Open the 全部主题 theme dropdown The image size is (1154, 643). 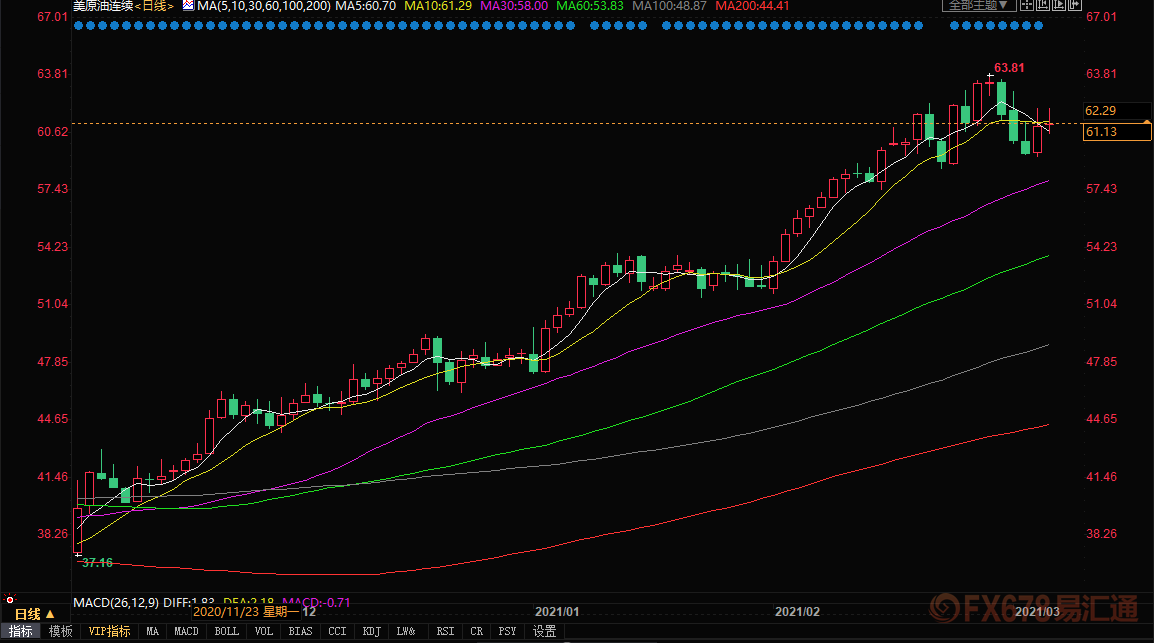tap(979, 5)
